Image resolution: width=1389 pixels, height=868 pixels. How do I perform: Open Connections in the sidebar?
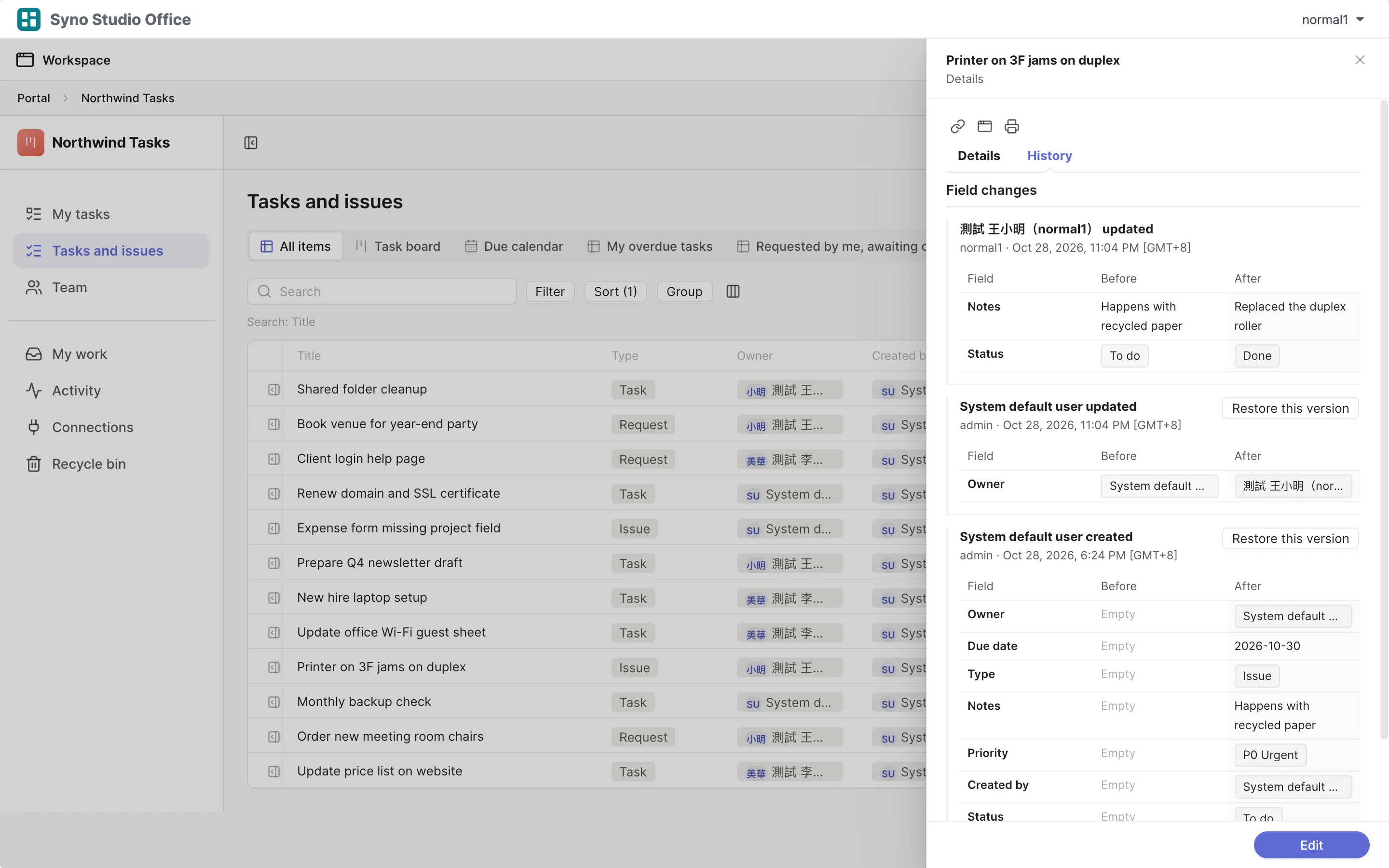111,427
